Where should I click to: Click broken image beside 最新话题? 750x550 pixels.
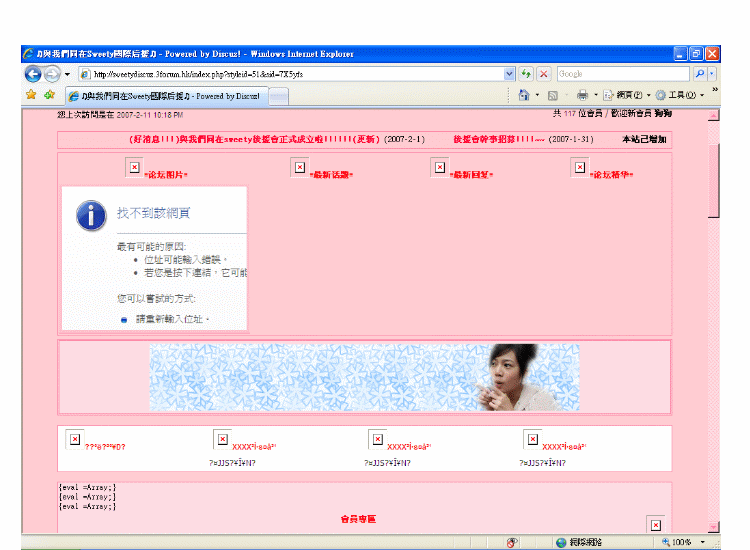pyautogui.click(x=299, y=167)
